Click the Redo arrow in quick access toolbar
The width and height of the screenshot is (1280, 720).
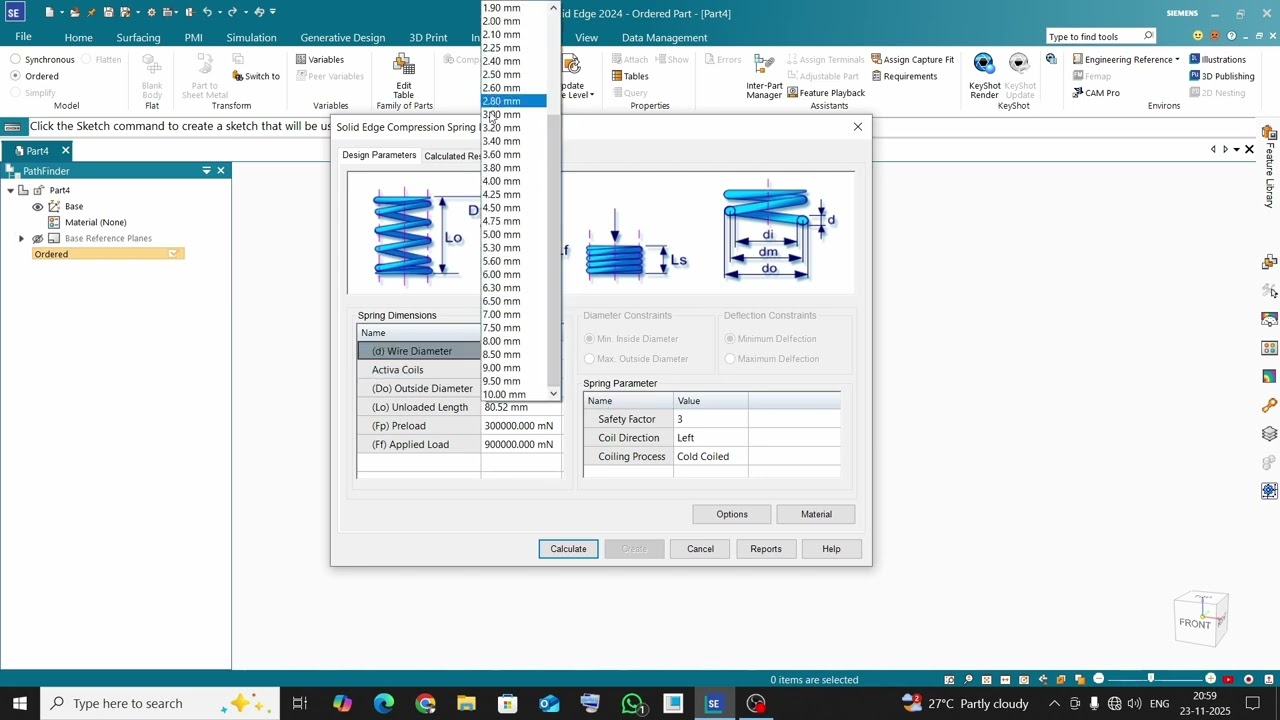click(x=233, y=12)
